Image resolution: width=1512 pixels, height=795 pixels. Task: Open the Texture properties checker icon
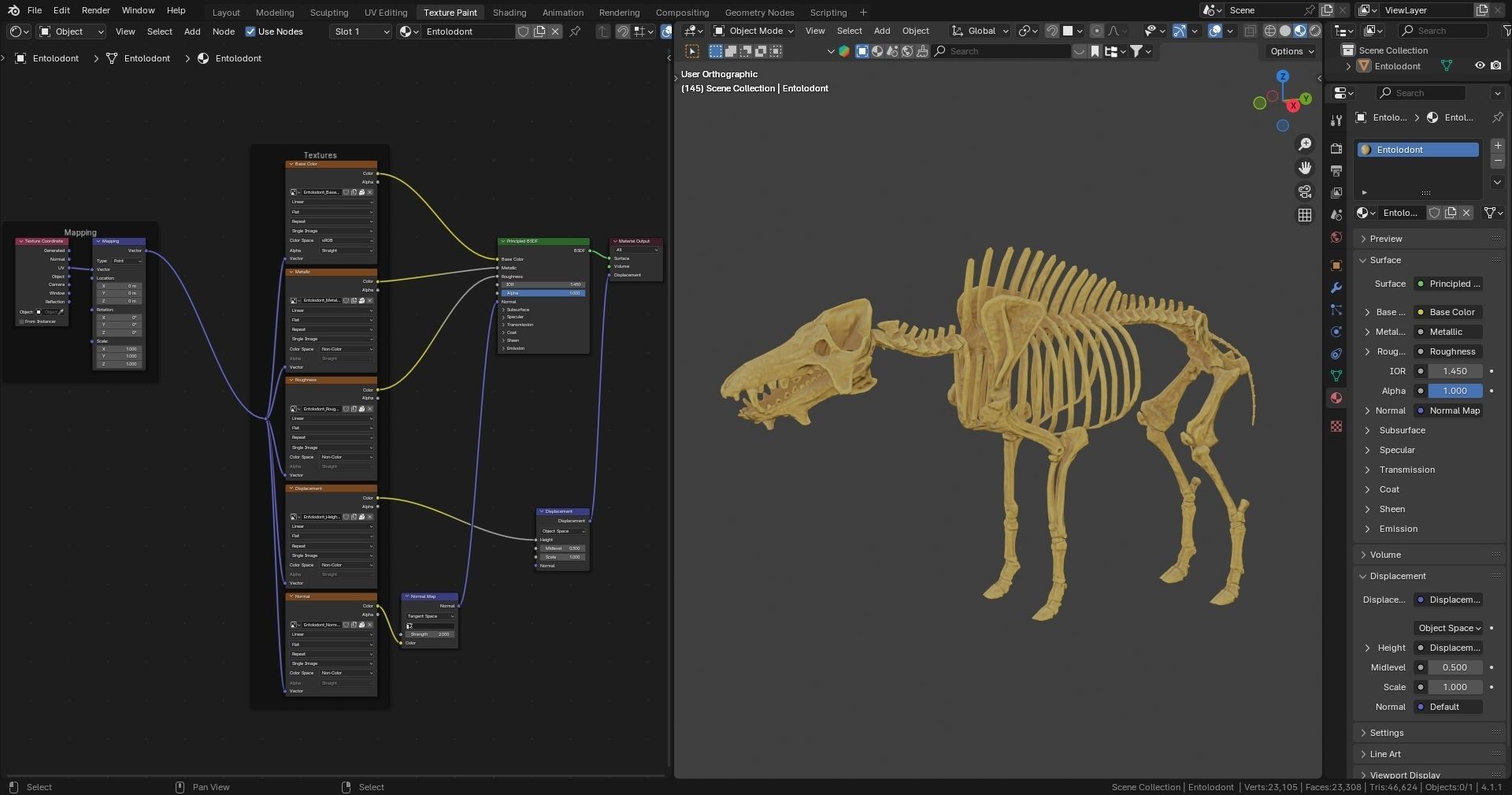pyautogui.click(x=1336, y=426)
